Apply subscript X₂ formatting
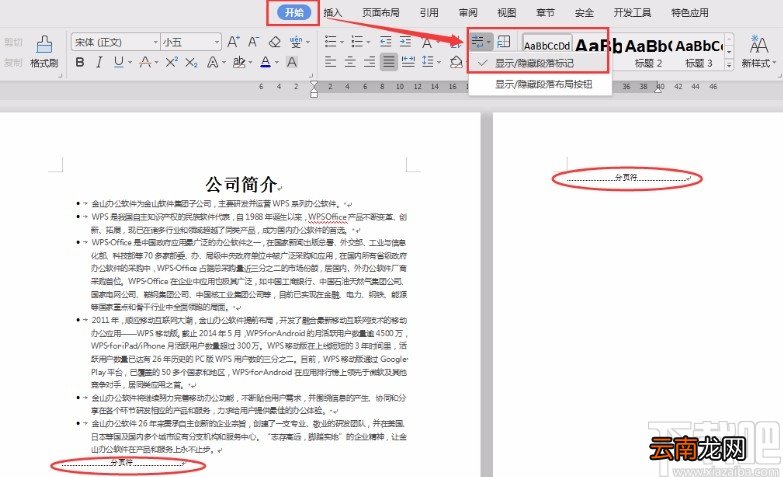Viewport: 783px width, 477px height. (x=191, y=62)
